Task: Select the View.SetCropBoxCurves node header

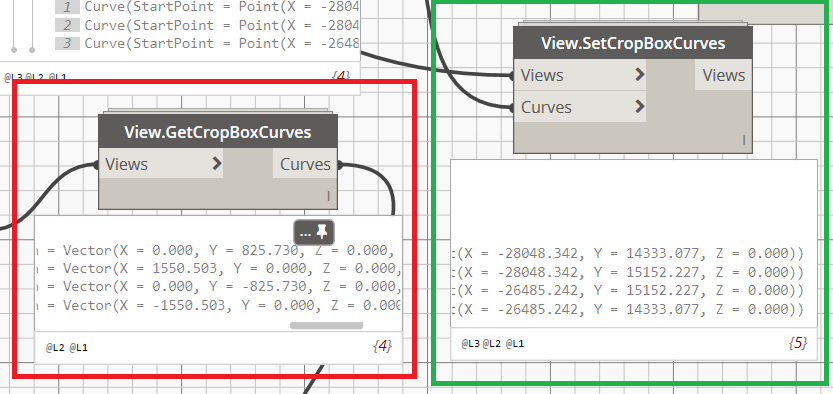Action: pos(633,43)
